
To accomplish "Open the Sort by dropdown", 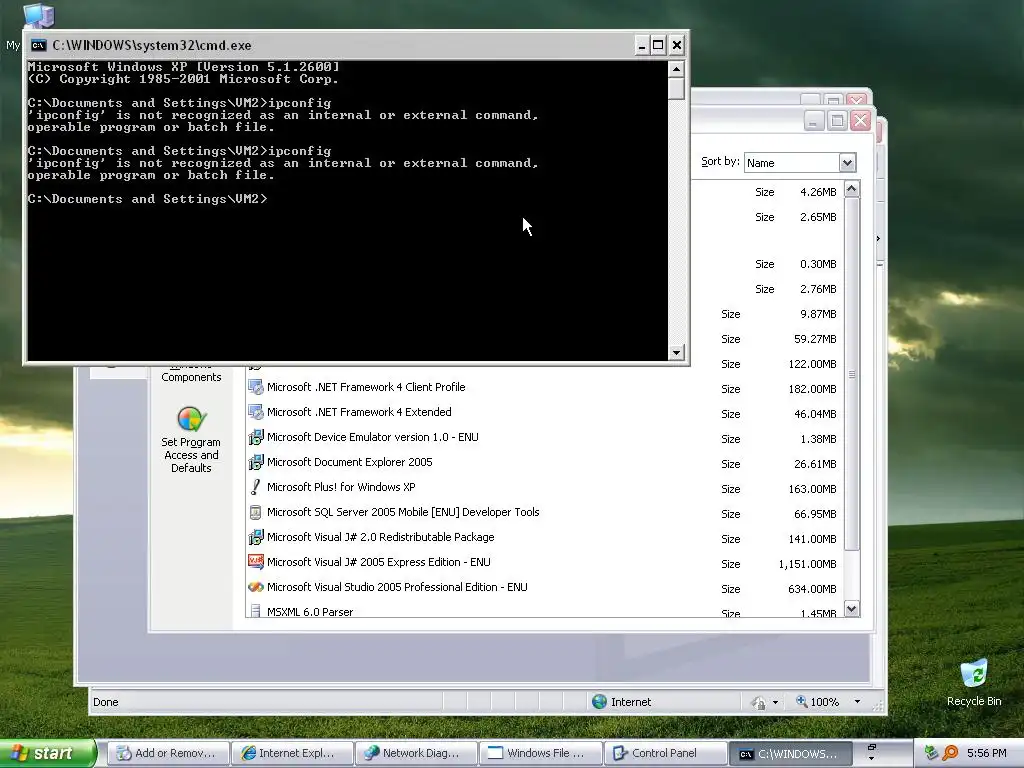I will [x=847, y=163].
